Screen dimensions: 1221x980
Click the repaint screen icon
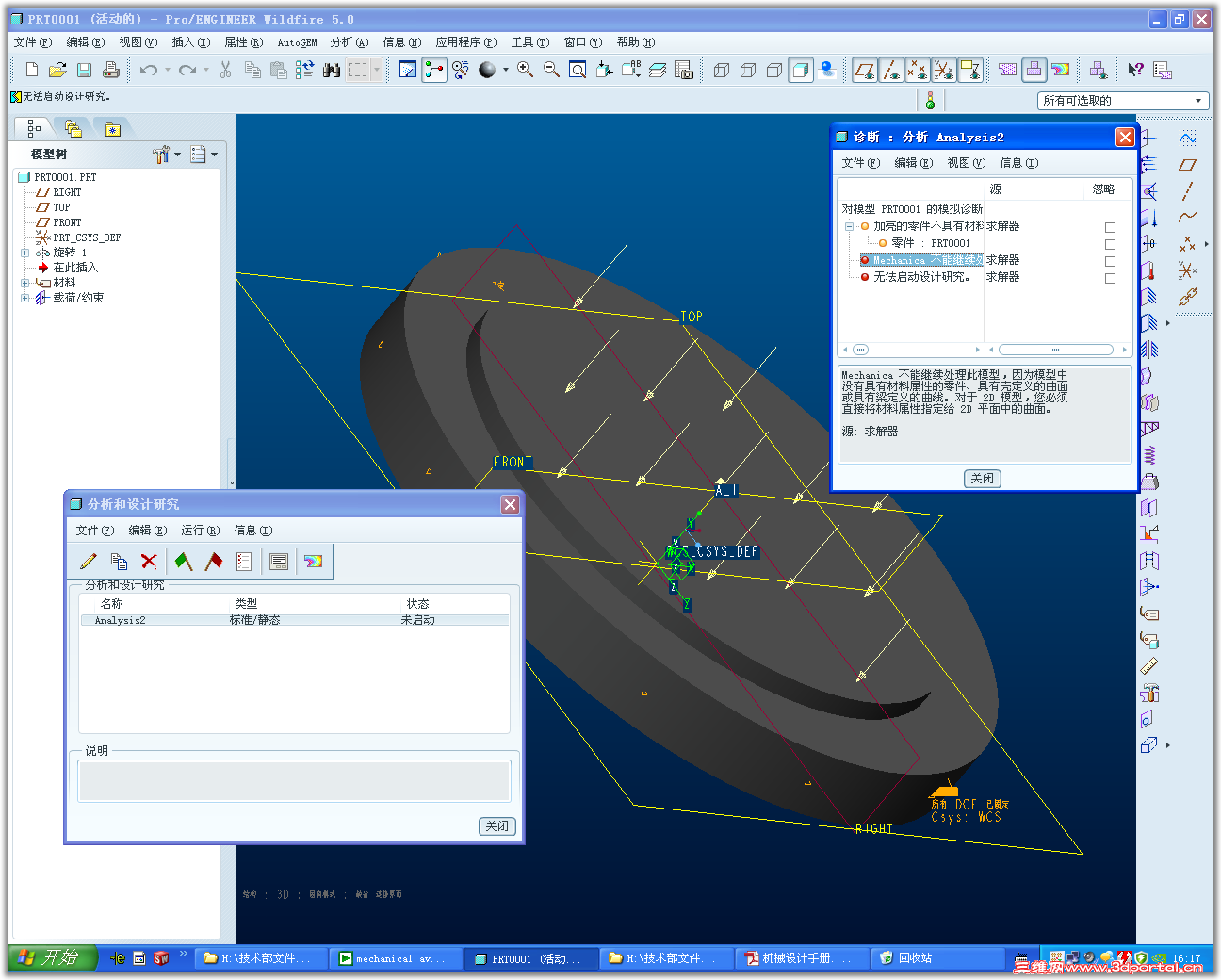click(408, 70)
